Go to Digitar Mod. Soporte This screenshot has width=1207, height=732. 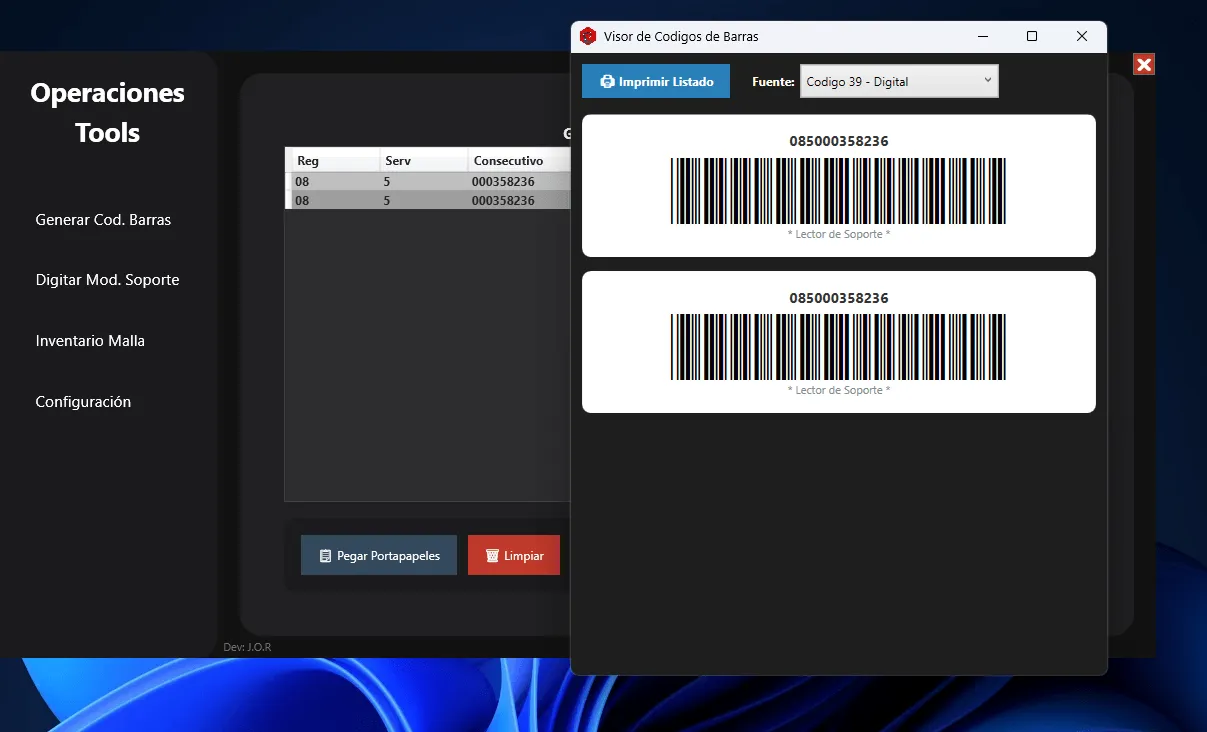(x=107, y=280)
